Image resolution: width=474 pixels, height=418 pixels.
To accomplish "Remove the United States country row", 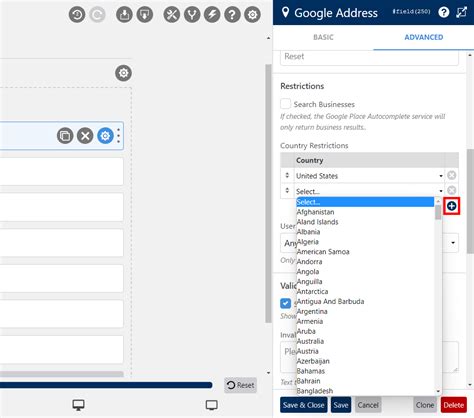I will (451, 175).
